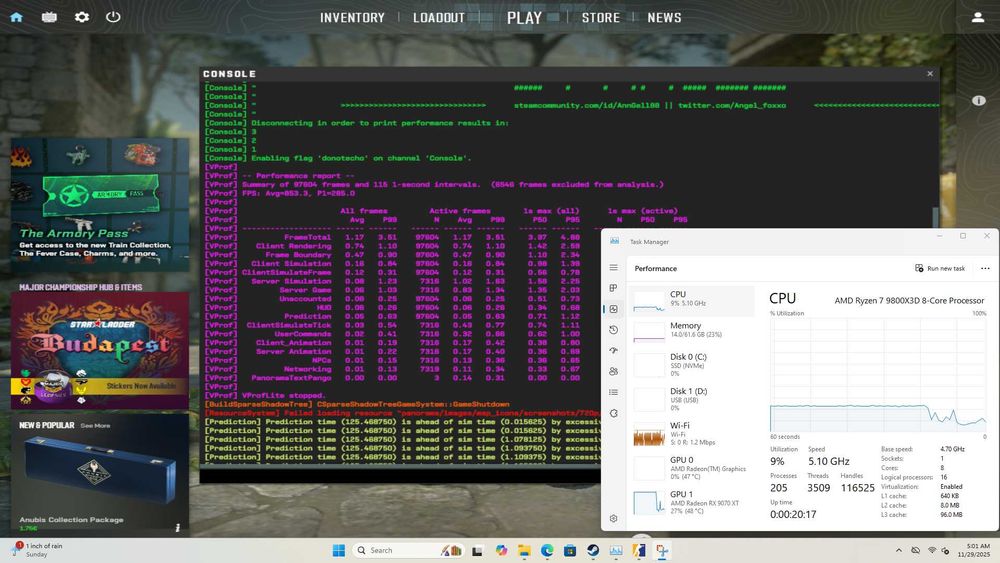
Task: Open File Explorer from the taskbar
Action: click(x=524, y=550)
